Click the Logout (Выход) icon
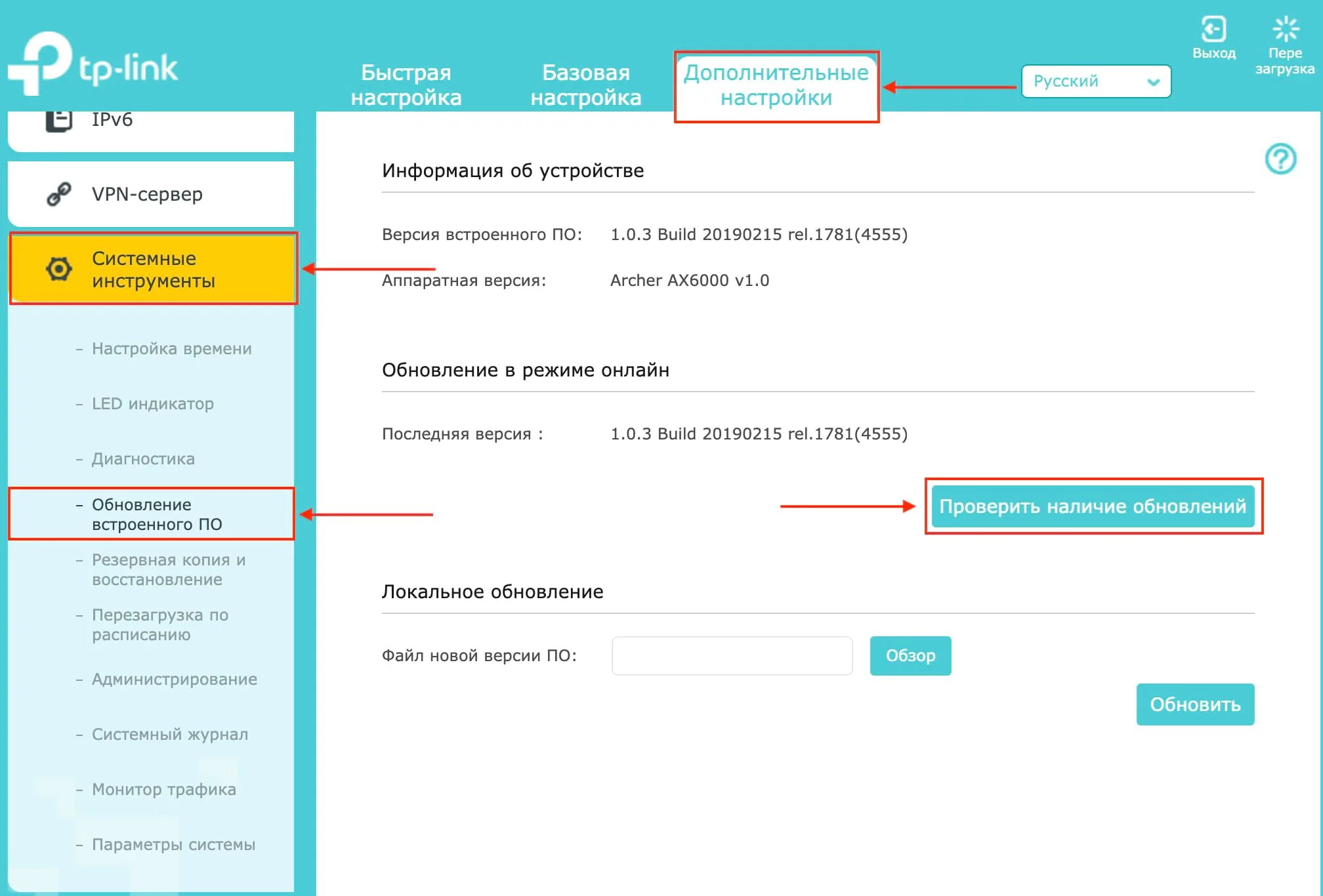This screenshot has height=896, width=1323. [x=1213, y=30]
